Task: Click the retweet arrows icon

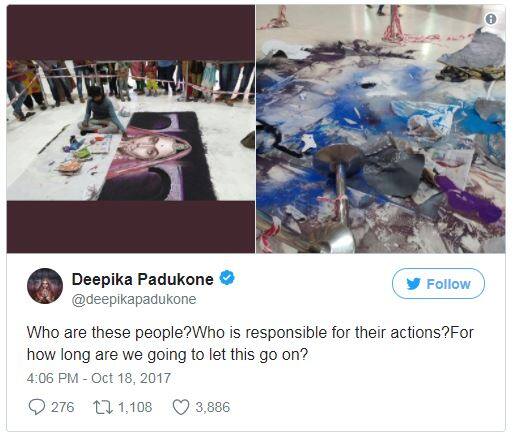Action: click(x=103, y=407)
